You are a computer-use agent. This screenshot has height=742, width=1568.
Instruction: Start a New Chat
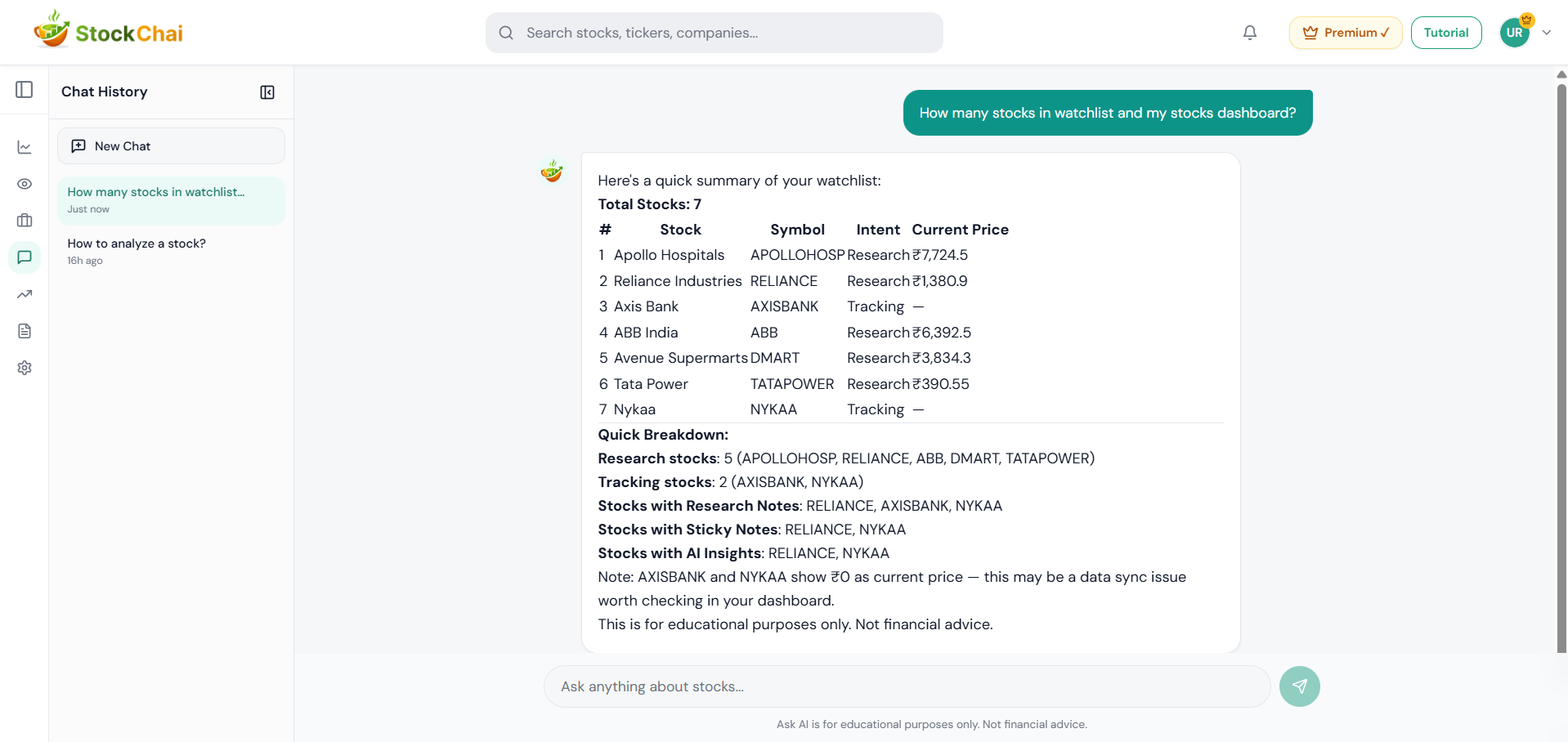pyautogui.click(x=171, y=146)
